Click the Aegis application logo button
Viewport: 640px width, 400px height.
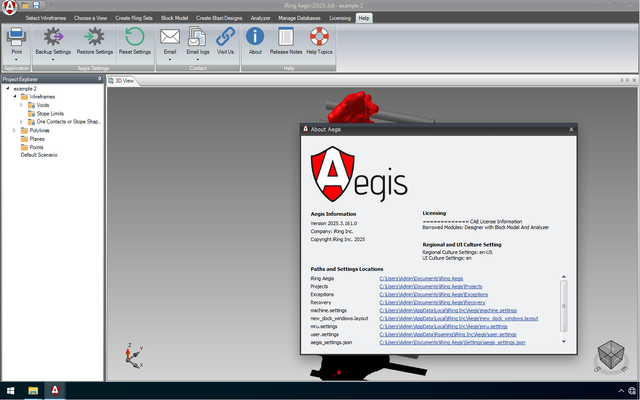(x=9, y=7)
